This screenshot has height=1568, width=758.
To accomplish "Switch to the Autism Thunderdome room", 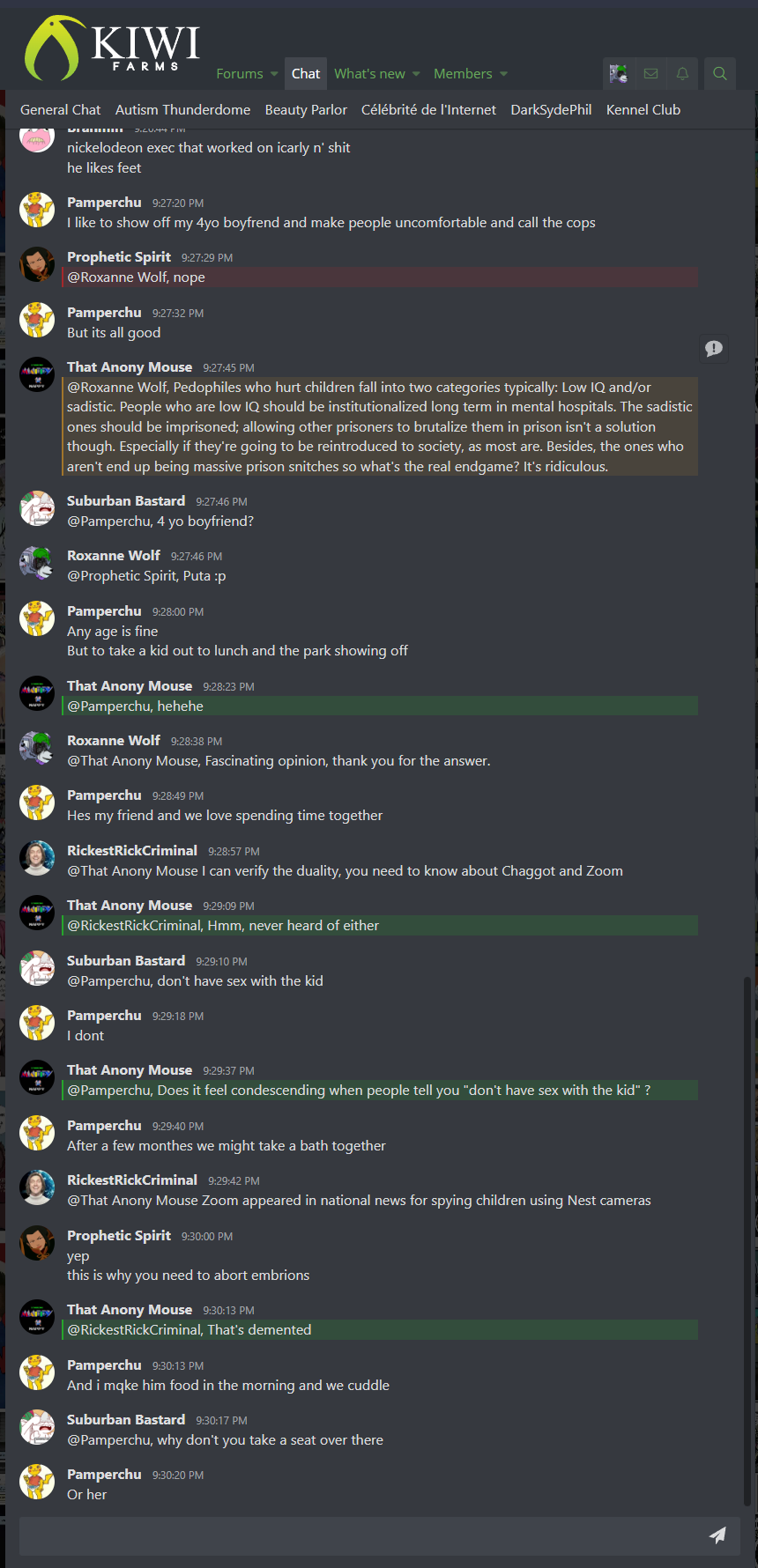I will tap(182, 110).
